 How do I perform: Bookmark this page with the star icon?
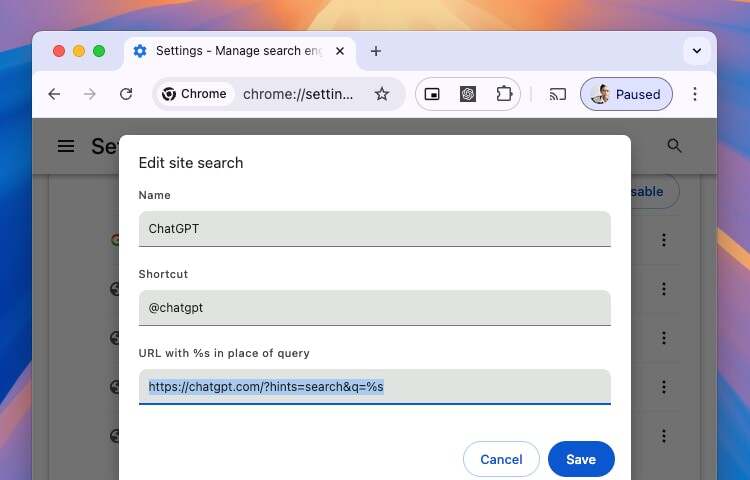(x=381, y=94)
